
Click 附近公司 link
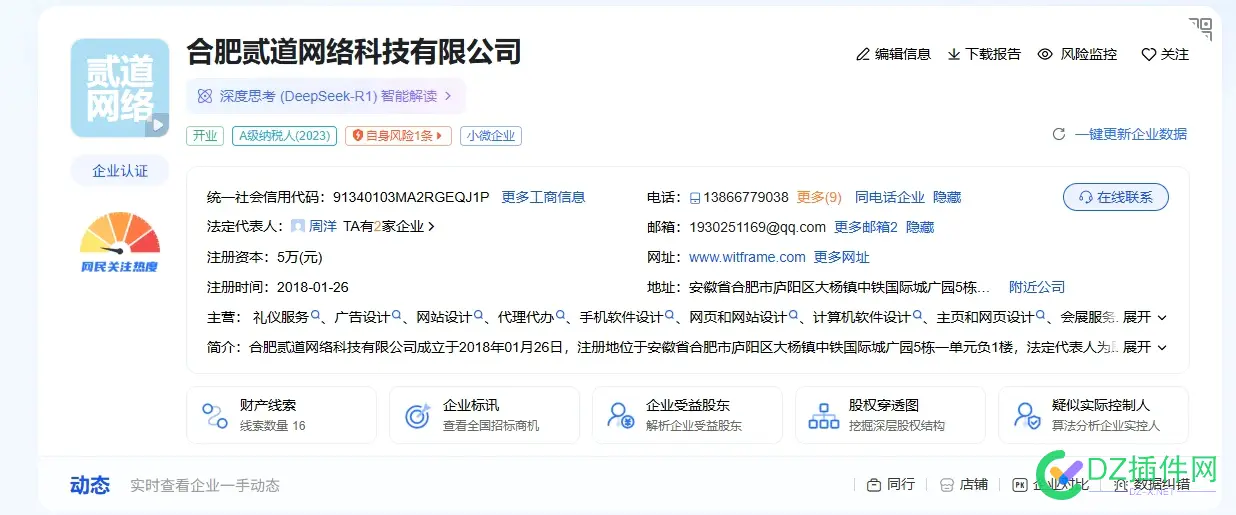coord(1037,287)
